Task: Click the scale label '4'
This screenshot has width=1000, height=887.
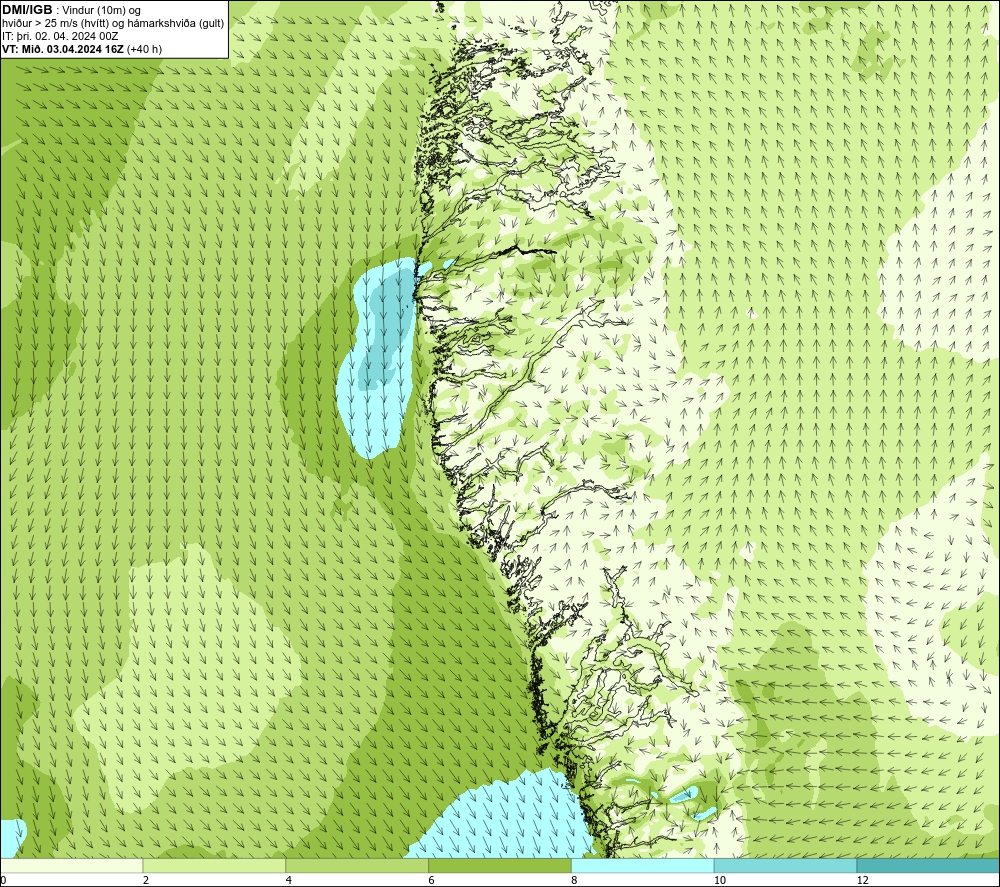Action: point(289,880)
